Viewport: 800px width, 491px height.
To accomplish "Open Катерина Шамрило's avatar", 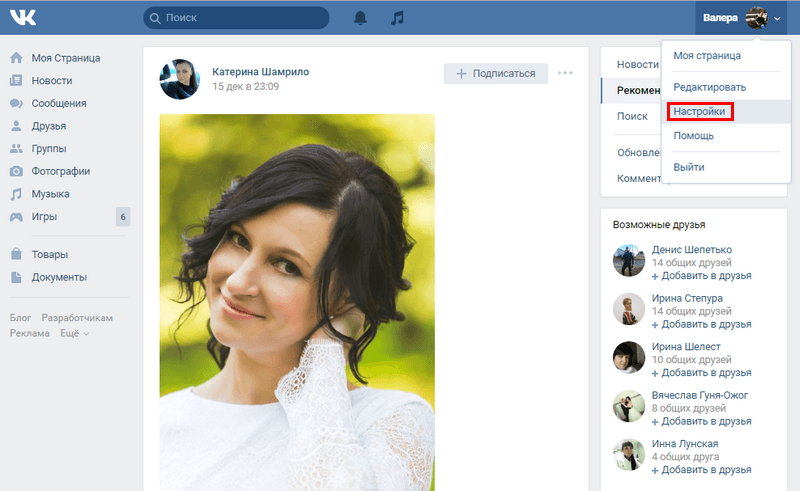I will pos(179,79).
